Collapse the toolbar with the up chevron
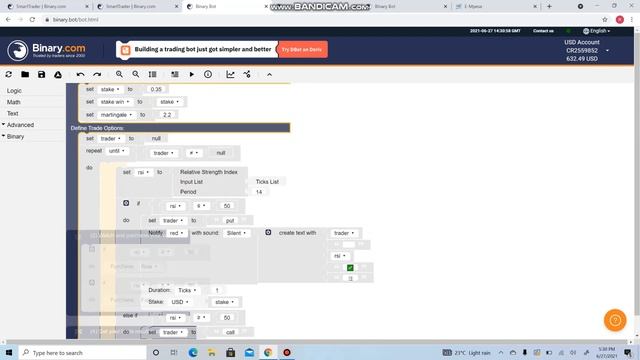 (x=269, y=75)
